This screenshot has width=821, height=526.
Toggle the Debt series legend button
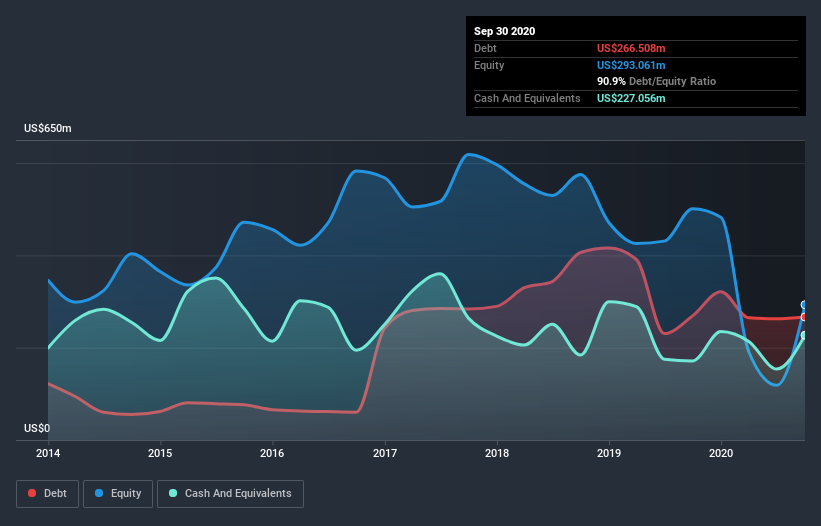tap(48, 494)
